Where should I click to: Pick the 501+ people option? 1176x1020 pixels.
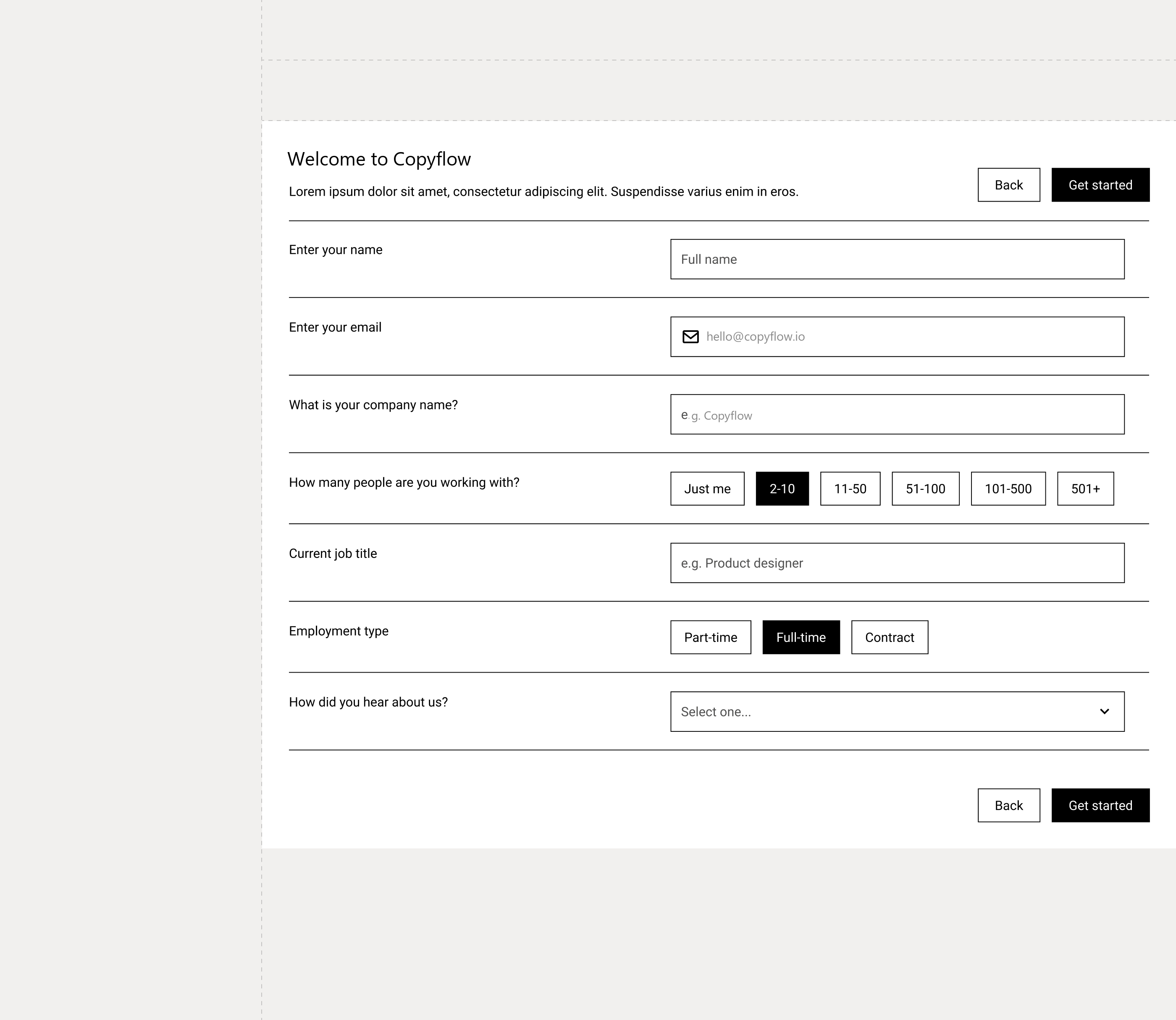[1086, 489]
